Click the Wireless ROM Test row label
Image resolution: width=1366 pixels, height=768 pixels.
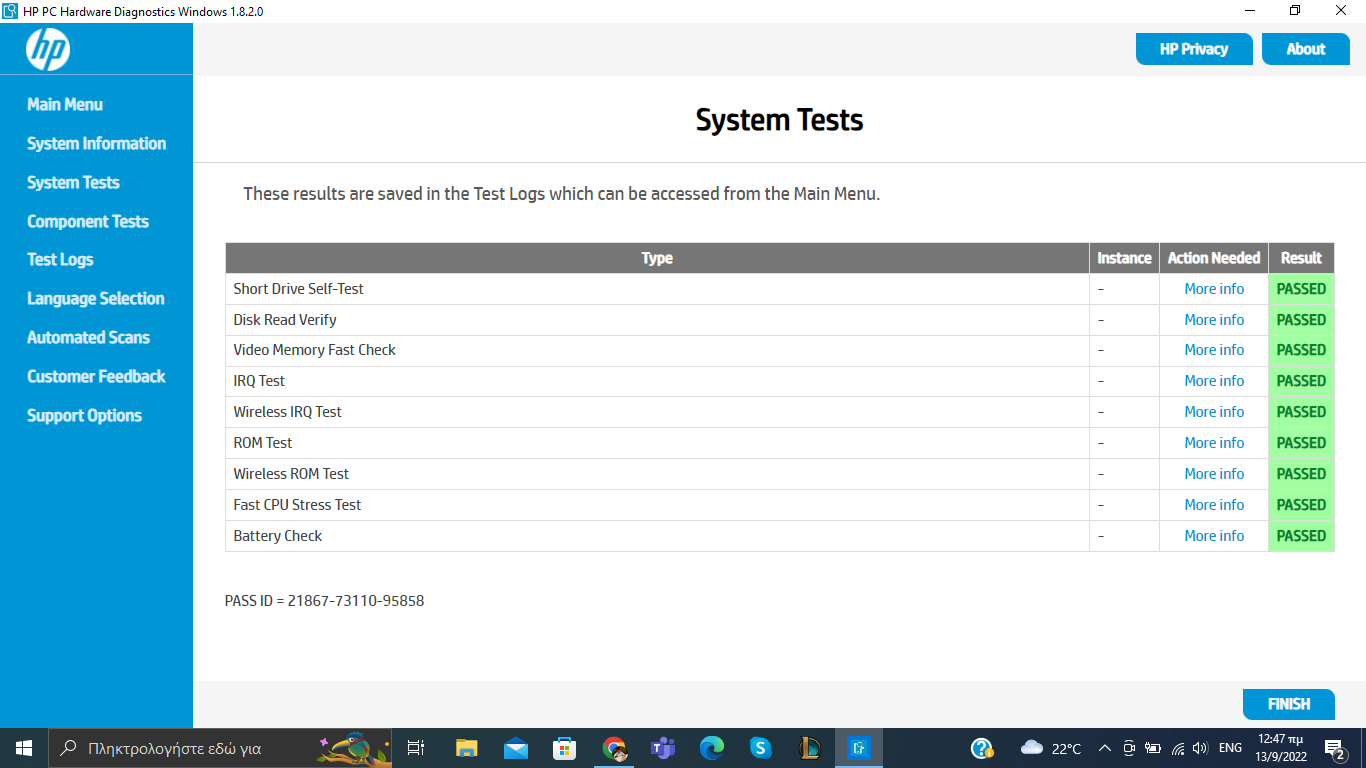(291, 474)
